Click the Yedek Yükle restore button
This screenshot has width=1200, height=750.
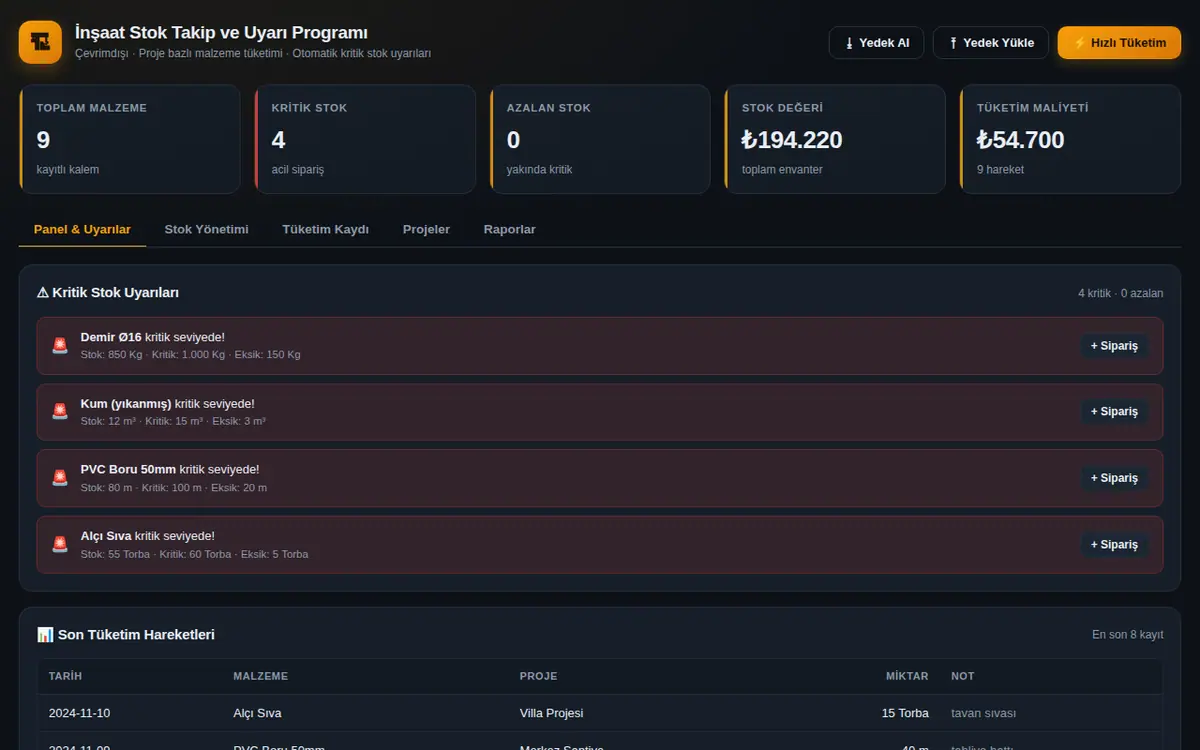pos(991,43)
